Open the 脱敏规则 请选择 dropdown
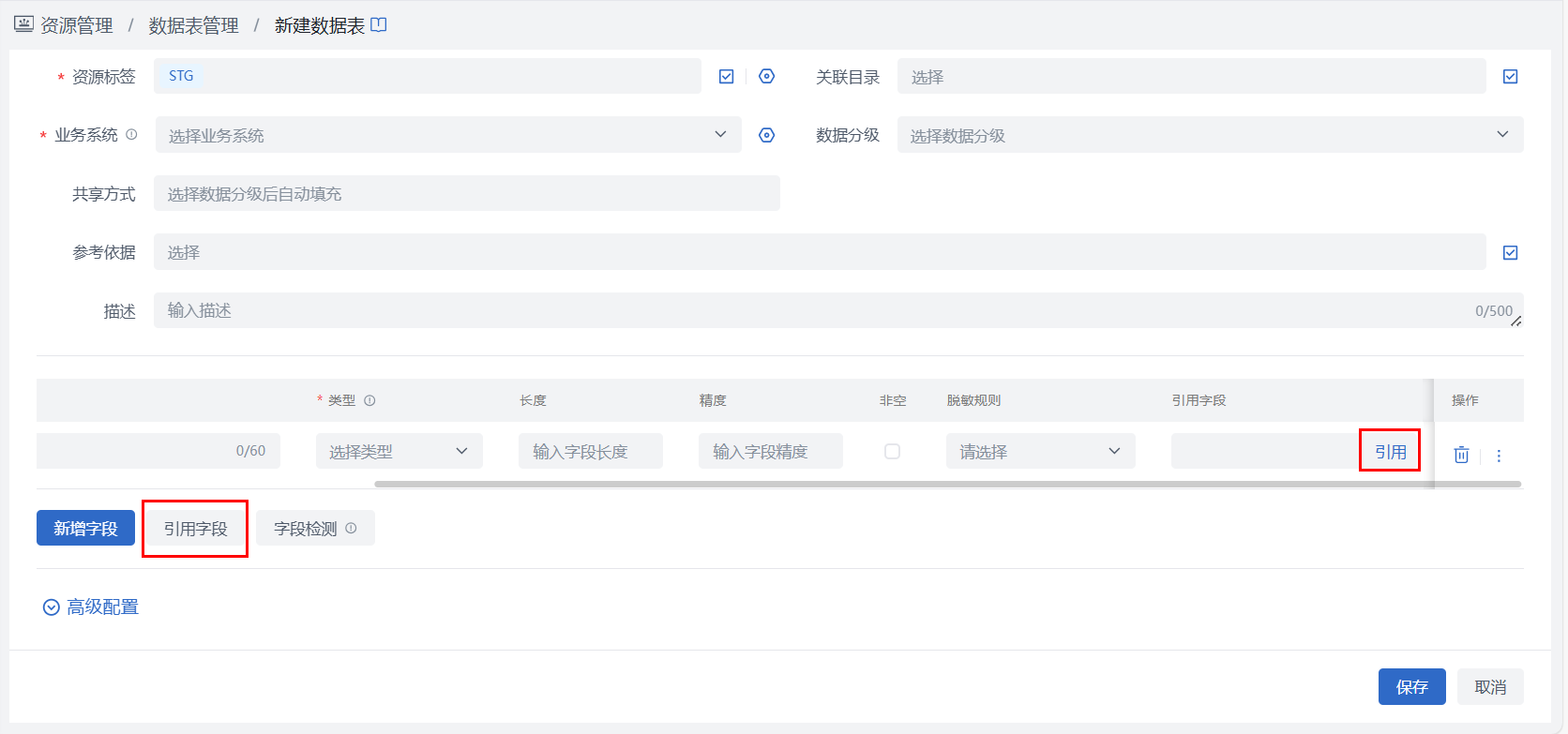1568x734 pixels. [1041, 451]
